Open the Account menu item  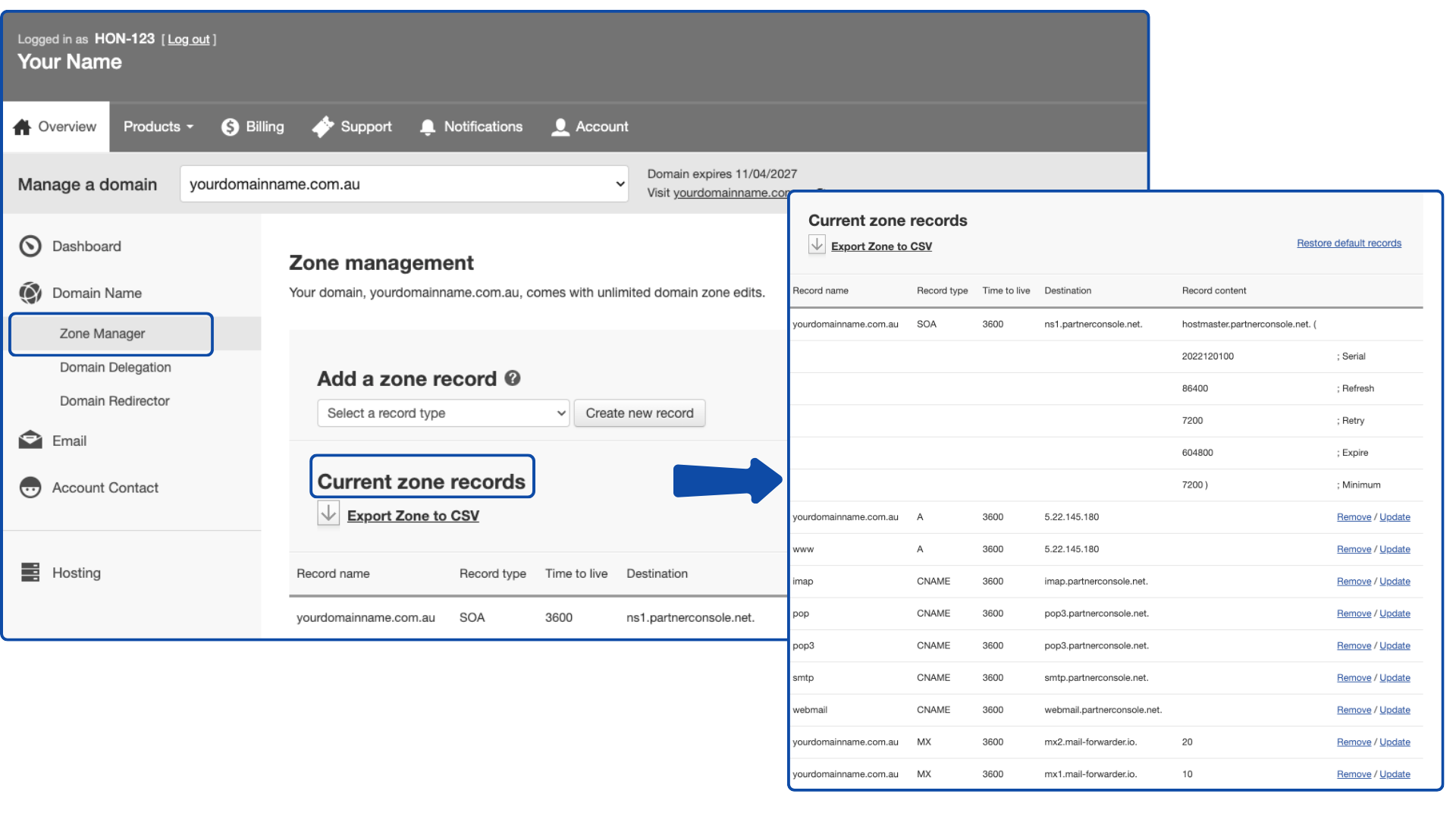tap(590, 127)
